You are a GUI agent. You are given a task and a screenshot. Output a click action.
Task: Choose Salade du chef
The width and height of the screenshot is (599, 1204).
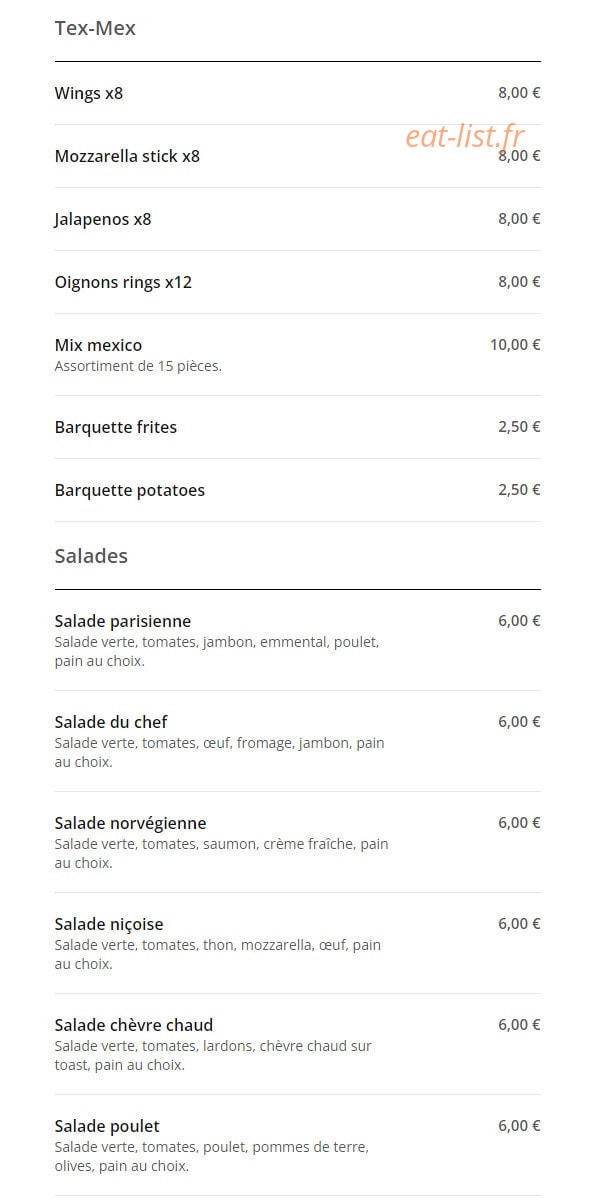[x=297, y=741]
